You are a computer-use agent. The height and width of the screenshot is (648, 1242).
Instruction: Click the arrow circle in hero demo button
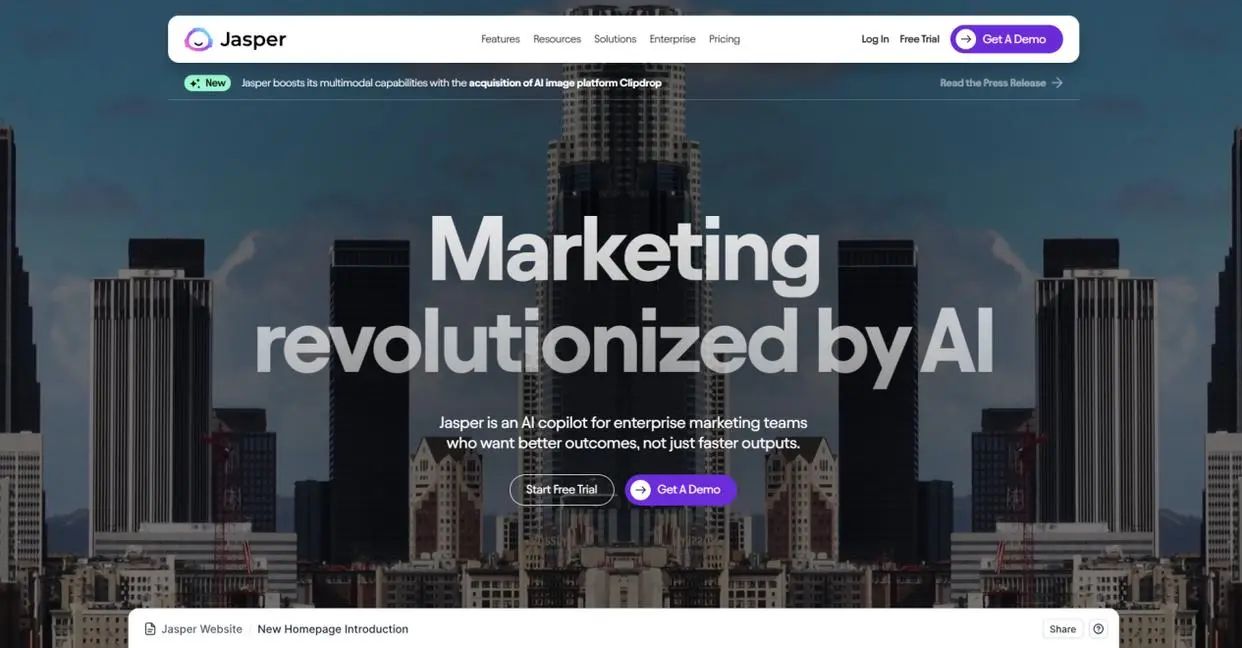click(x=641, y=489)
